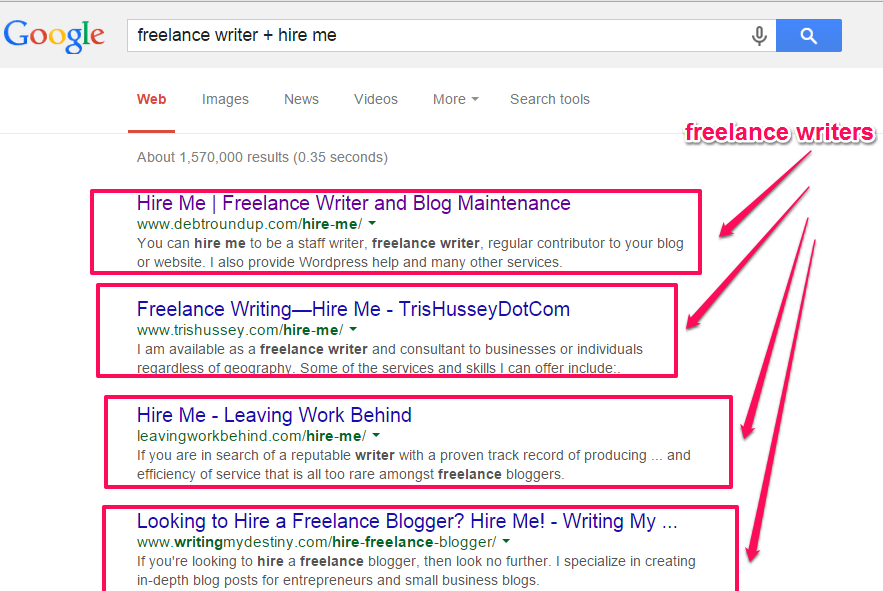Expand arrow beside leavingworkbehind.com URL
Image resolution: width=883 pixels, height=591 pixels.
[376, 436]
